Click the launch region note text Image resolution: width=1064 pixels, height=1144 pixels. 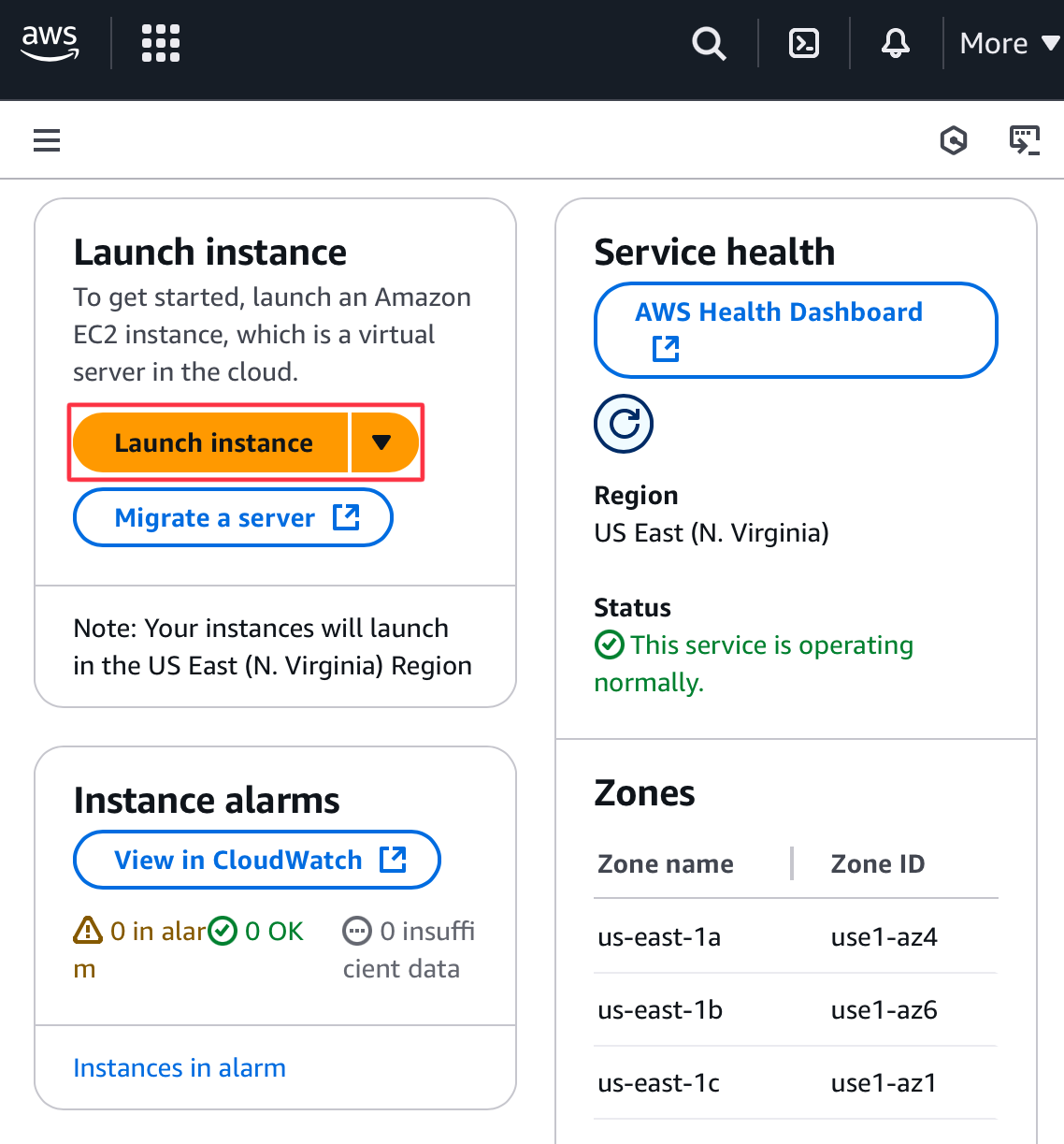point(273,646)
